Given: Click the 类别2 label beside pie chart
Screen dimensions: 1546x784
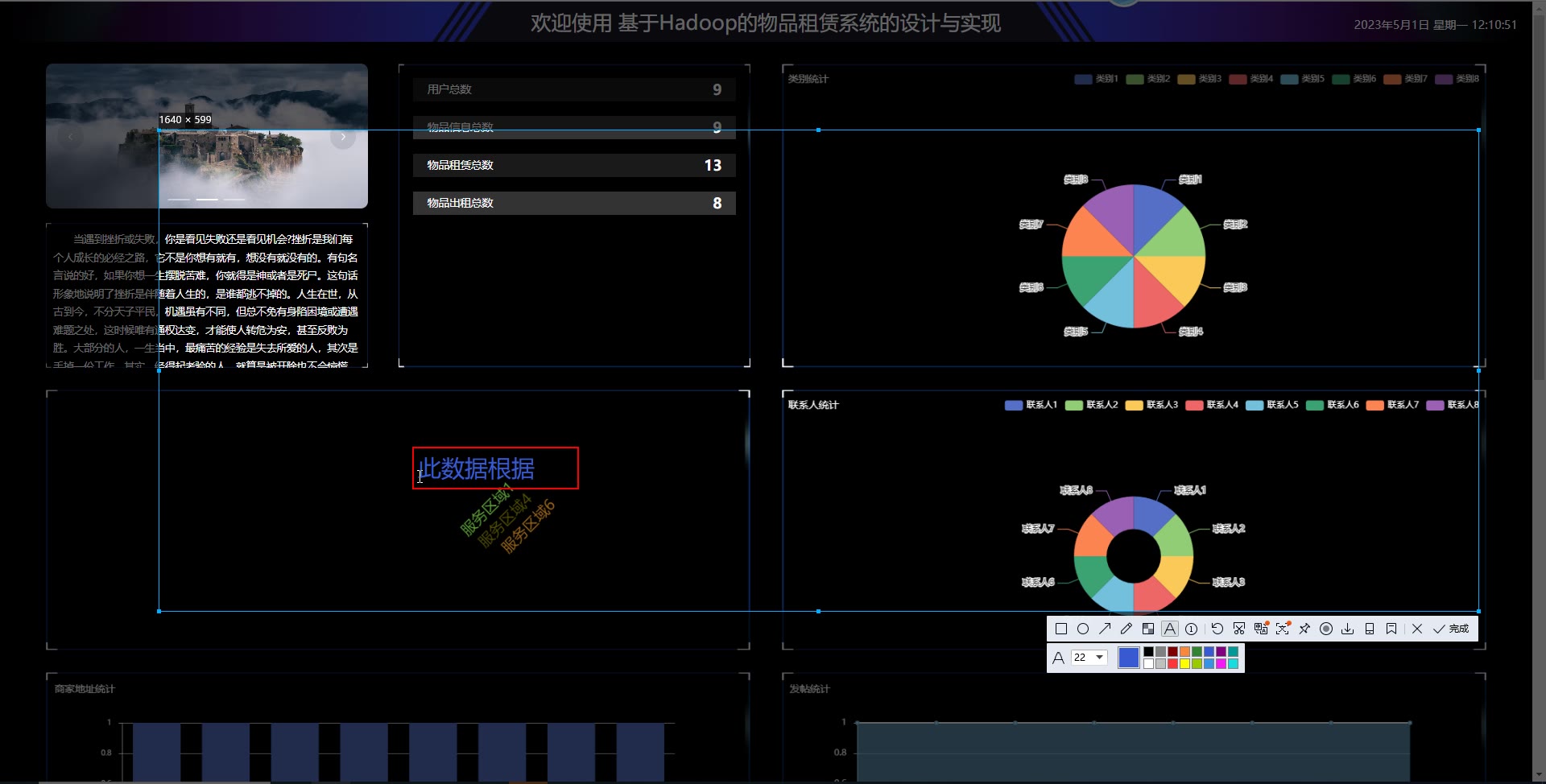Looking at the screenshot, I should tap(1235, 225).
